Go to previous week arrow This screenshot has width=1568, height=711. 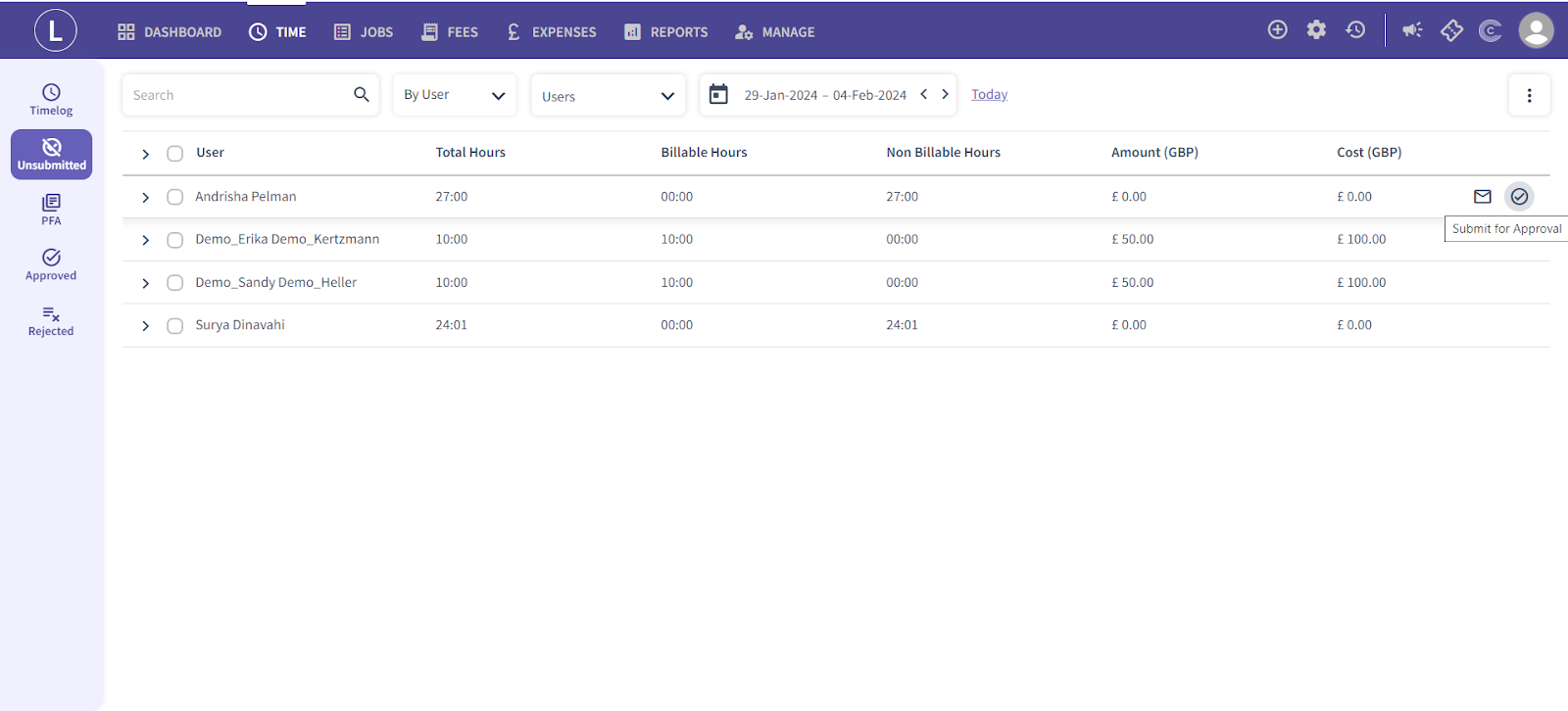[923, 94]
